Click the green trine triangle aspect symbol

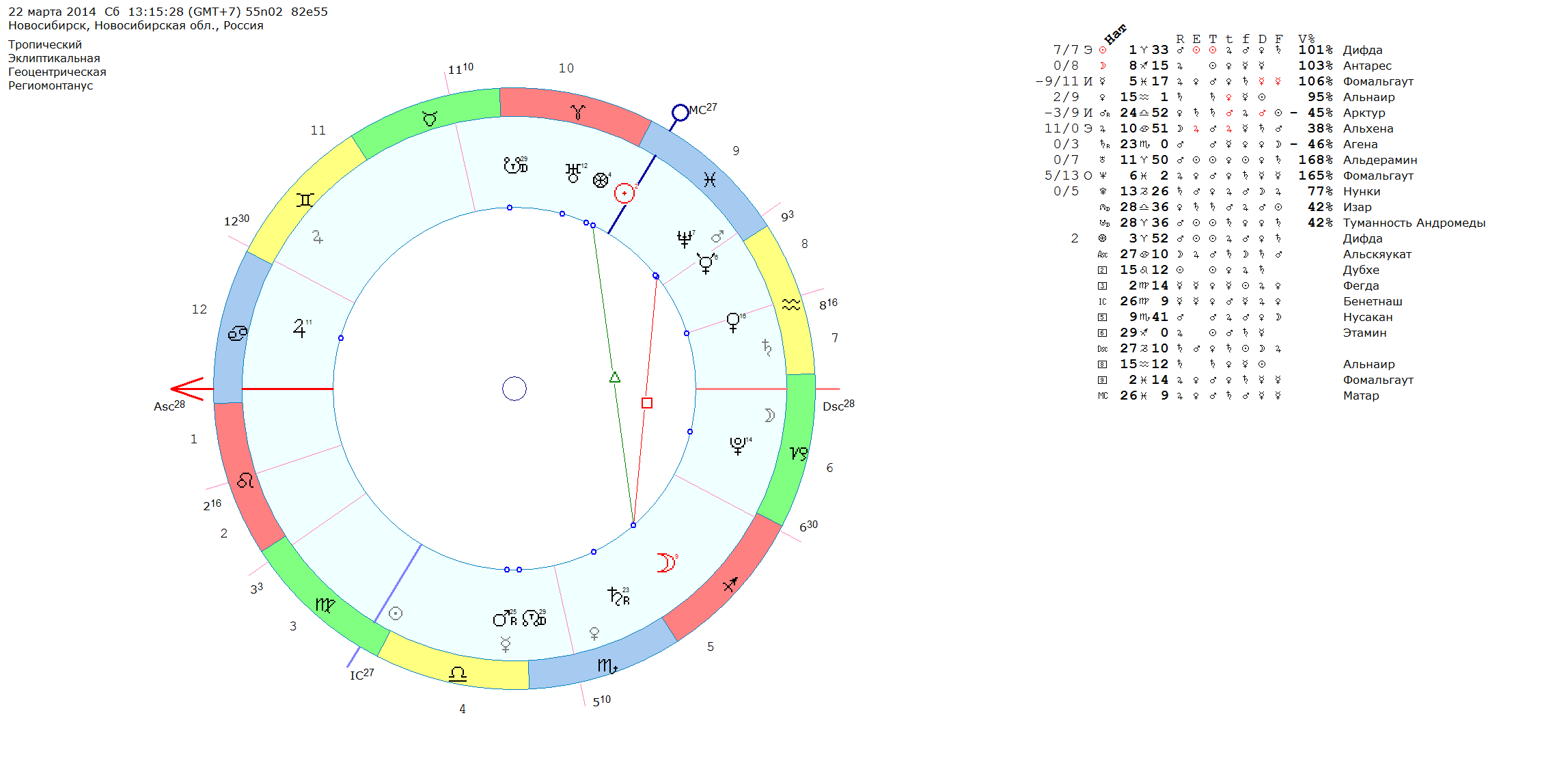click(614, 377)
